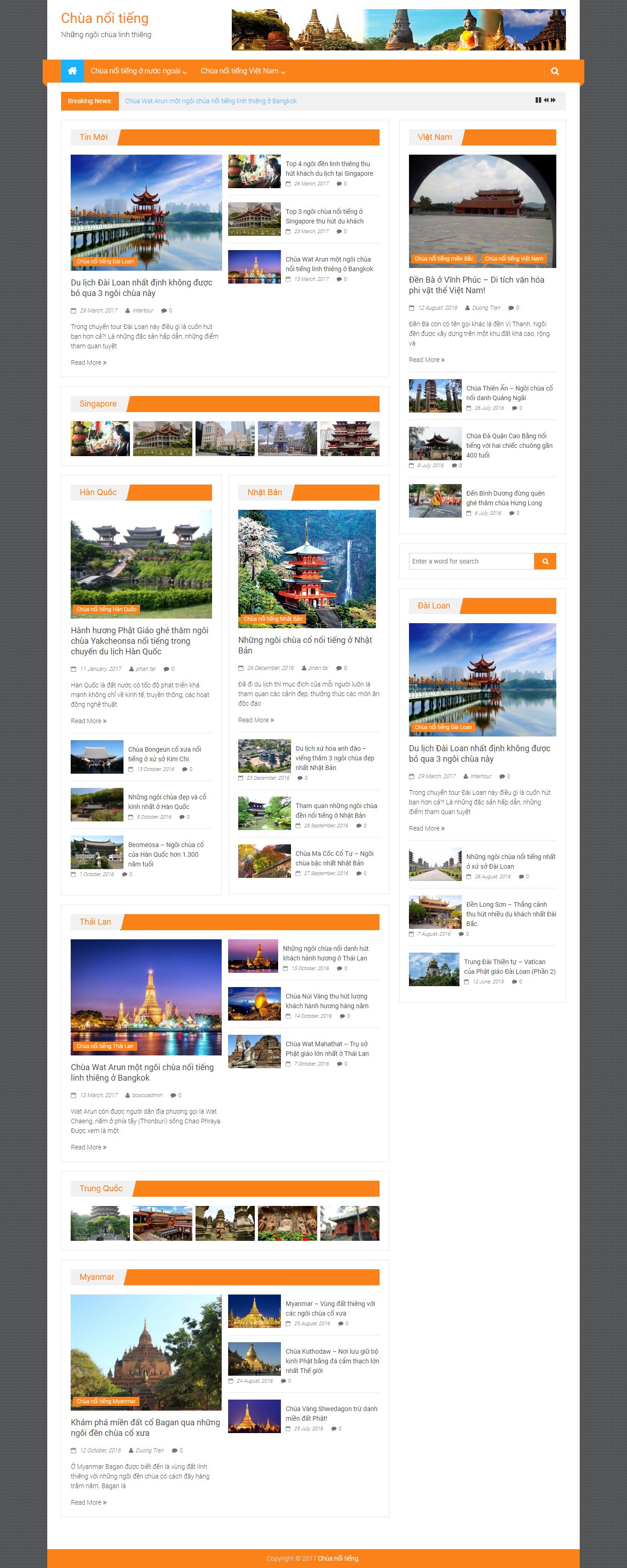627x1568 pixels.
Task: Click 'Chùa nổi tiếng Myanmar' category tag
Action: [x=106, y=1401]
